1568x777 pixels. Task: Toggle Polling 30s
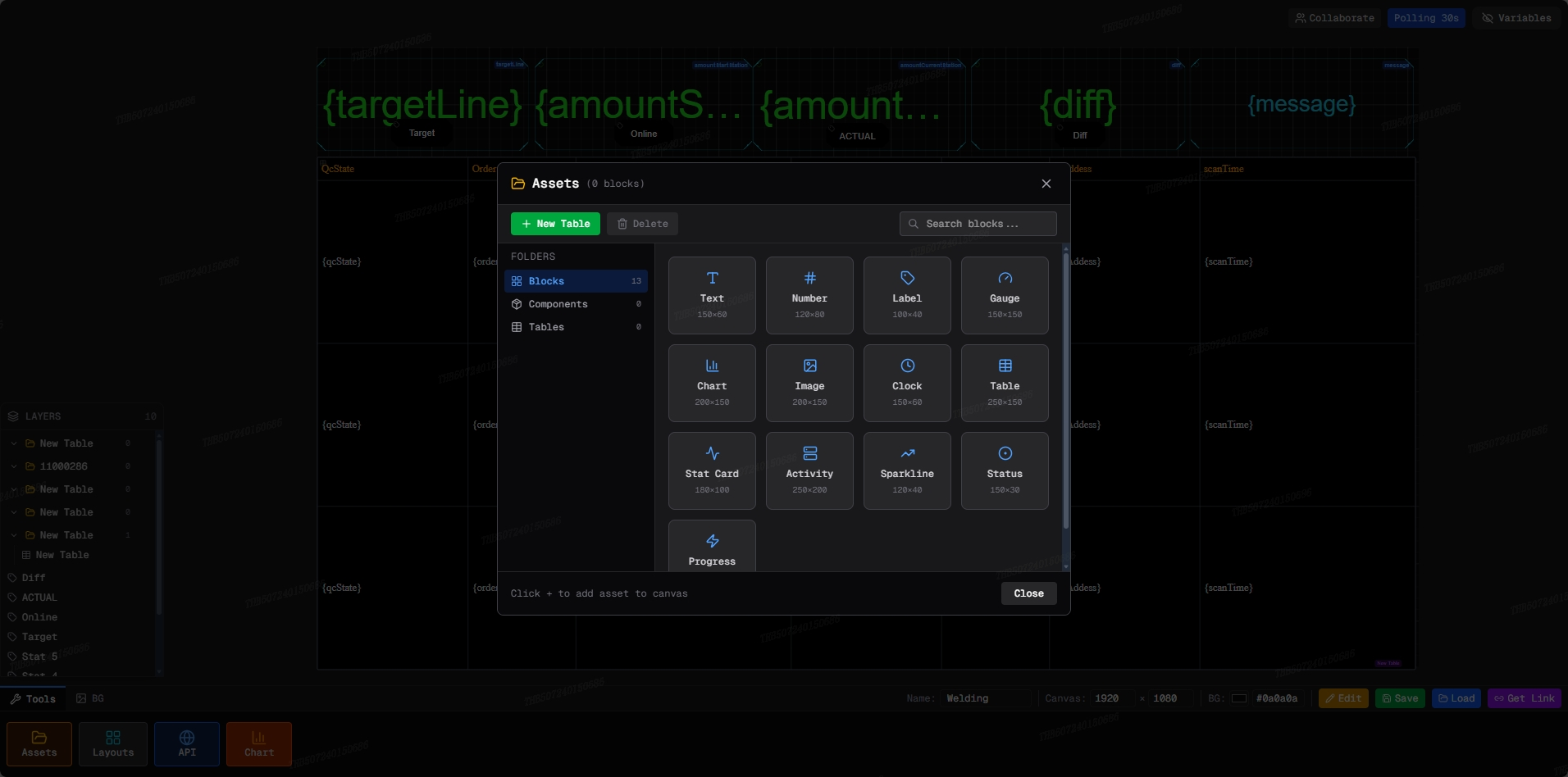click(1426, 18)
